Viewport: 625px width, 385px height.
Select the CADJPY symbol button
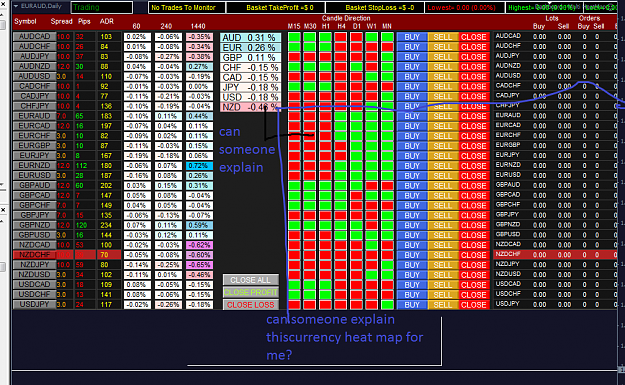[x=34, y=96]
